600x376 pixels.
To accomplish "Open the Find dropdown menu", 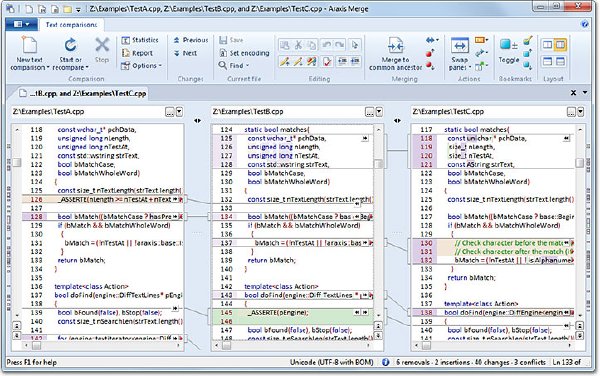I will [x=234, y=65].
